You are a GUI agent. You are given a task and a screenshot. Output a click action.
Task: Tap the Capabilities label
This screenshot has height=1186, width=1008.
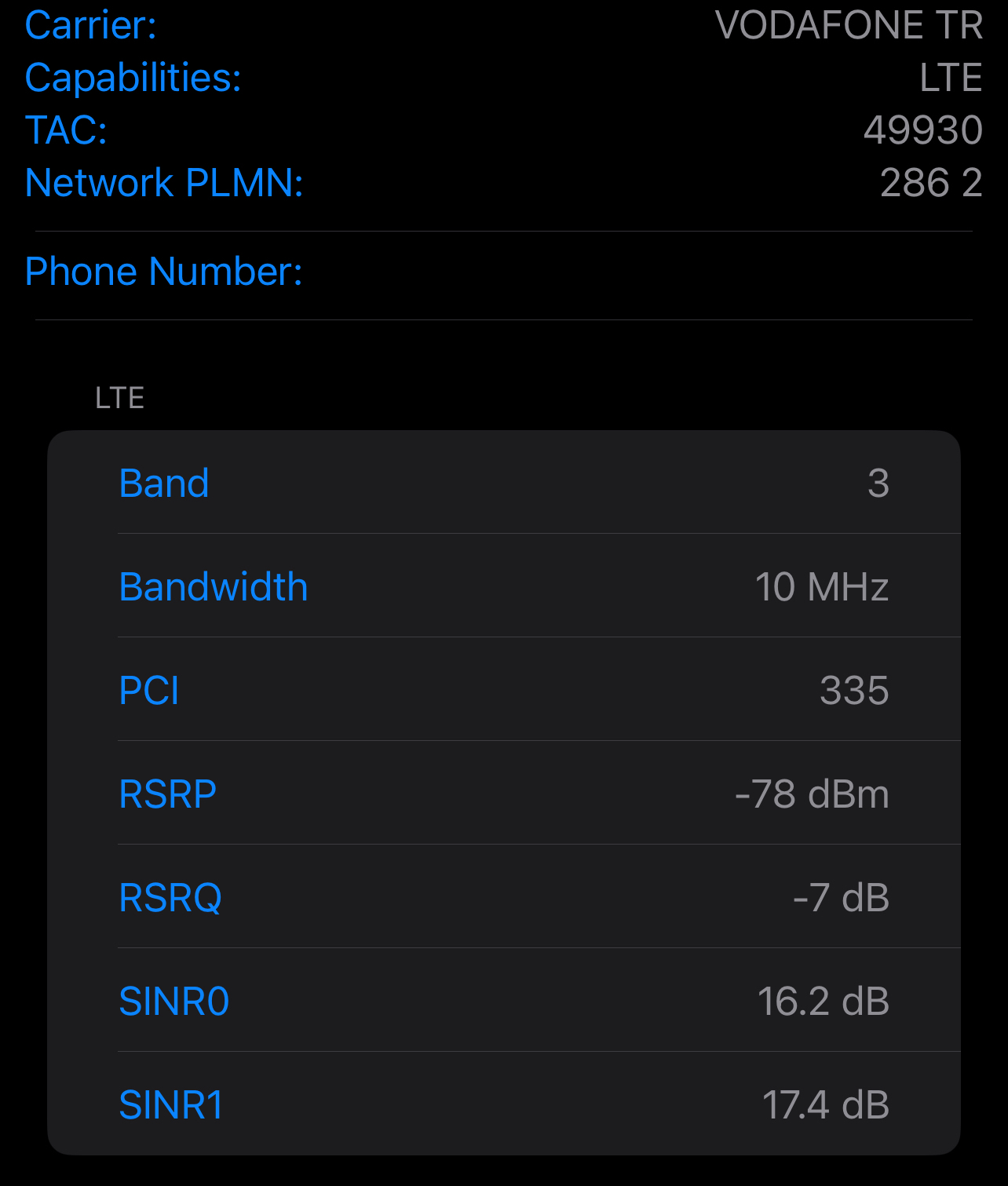pos(133,78)
